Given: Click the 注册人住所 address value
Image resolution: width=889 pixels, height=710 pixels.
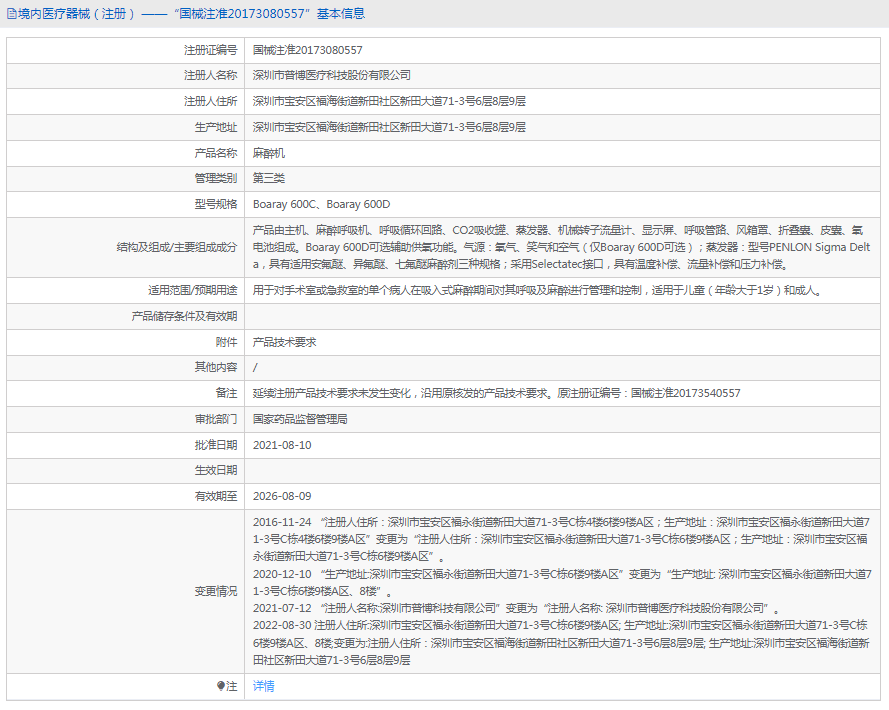Looking at the screenshot, I should [x=389, y=102].
